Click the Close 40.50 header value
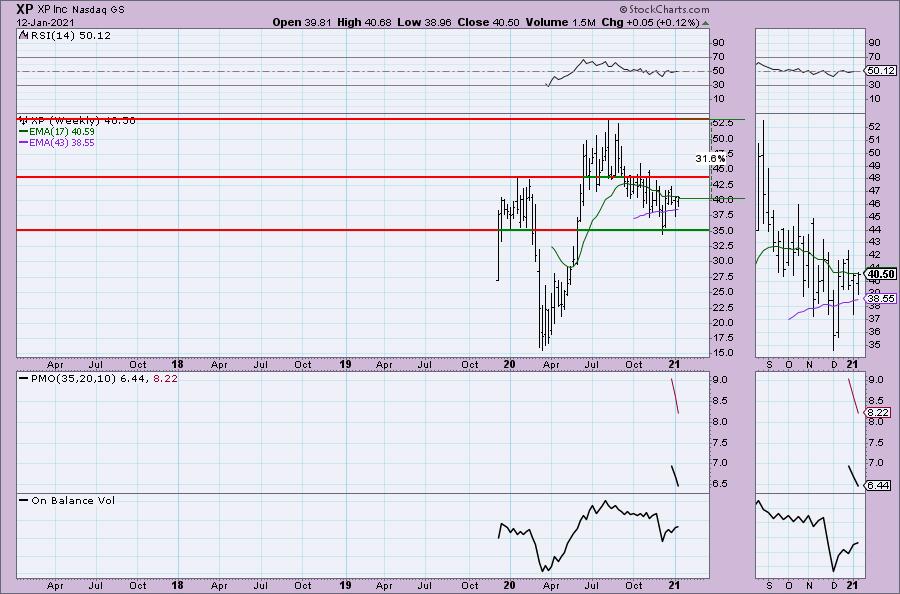This screenshot has width=900, height=594. point(488,22)
